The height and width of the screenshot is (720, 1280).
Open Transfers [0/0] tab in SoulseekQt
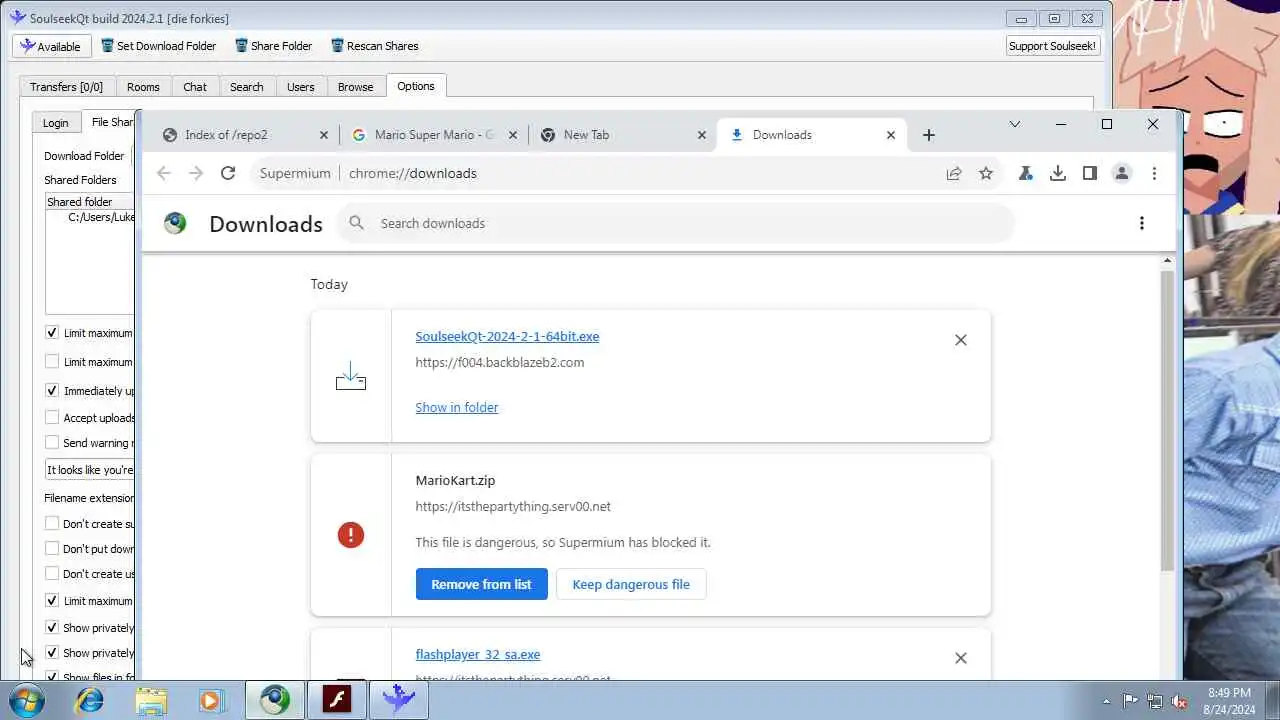(66, 87)
